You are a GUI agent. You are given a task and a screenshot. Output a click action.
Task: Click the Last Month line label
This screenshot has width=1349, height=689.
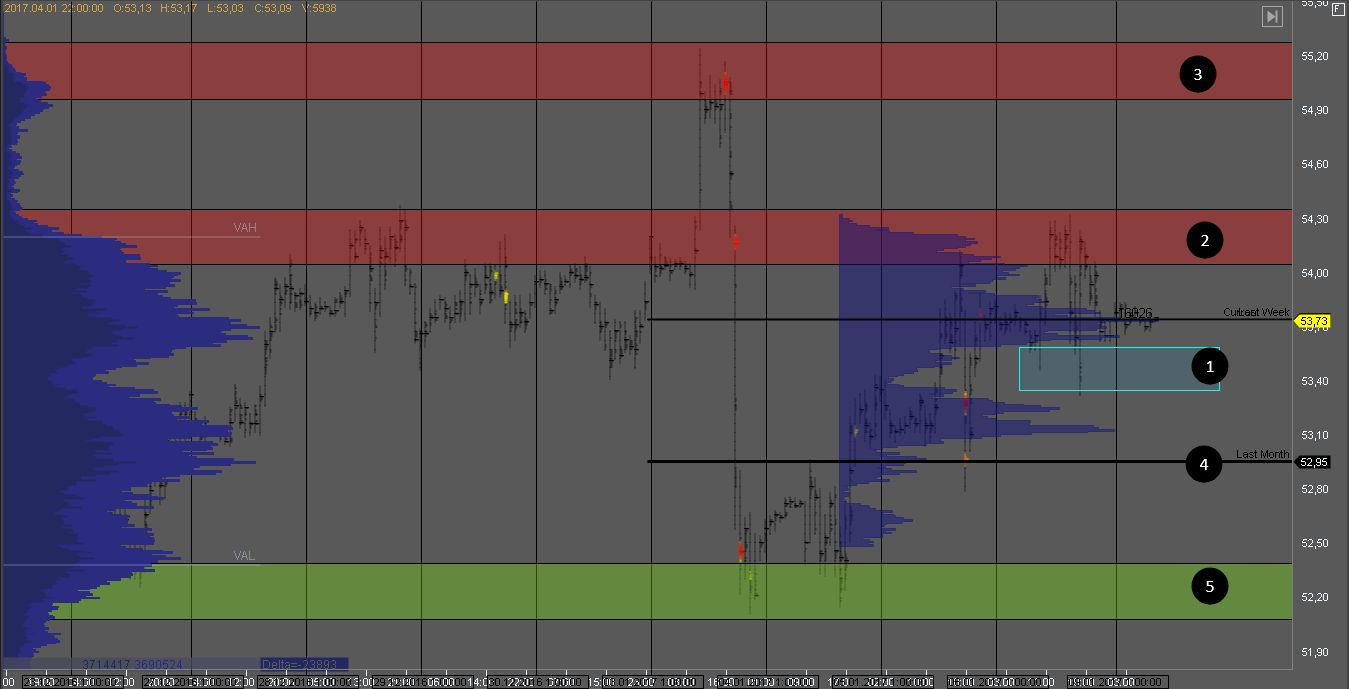click(x=1262, y=454)
